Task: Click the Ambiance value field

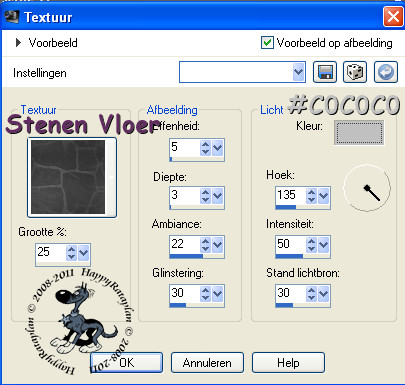Action: click(185, 245)
